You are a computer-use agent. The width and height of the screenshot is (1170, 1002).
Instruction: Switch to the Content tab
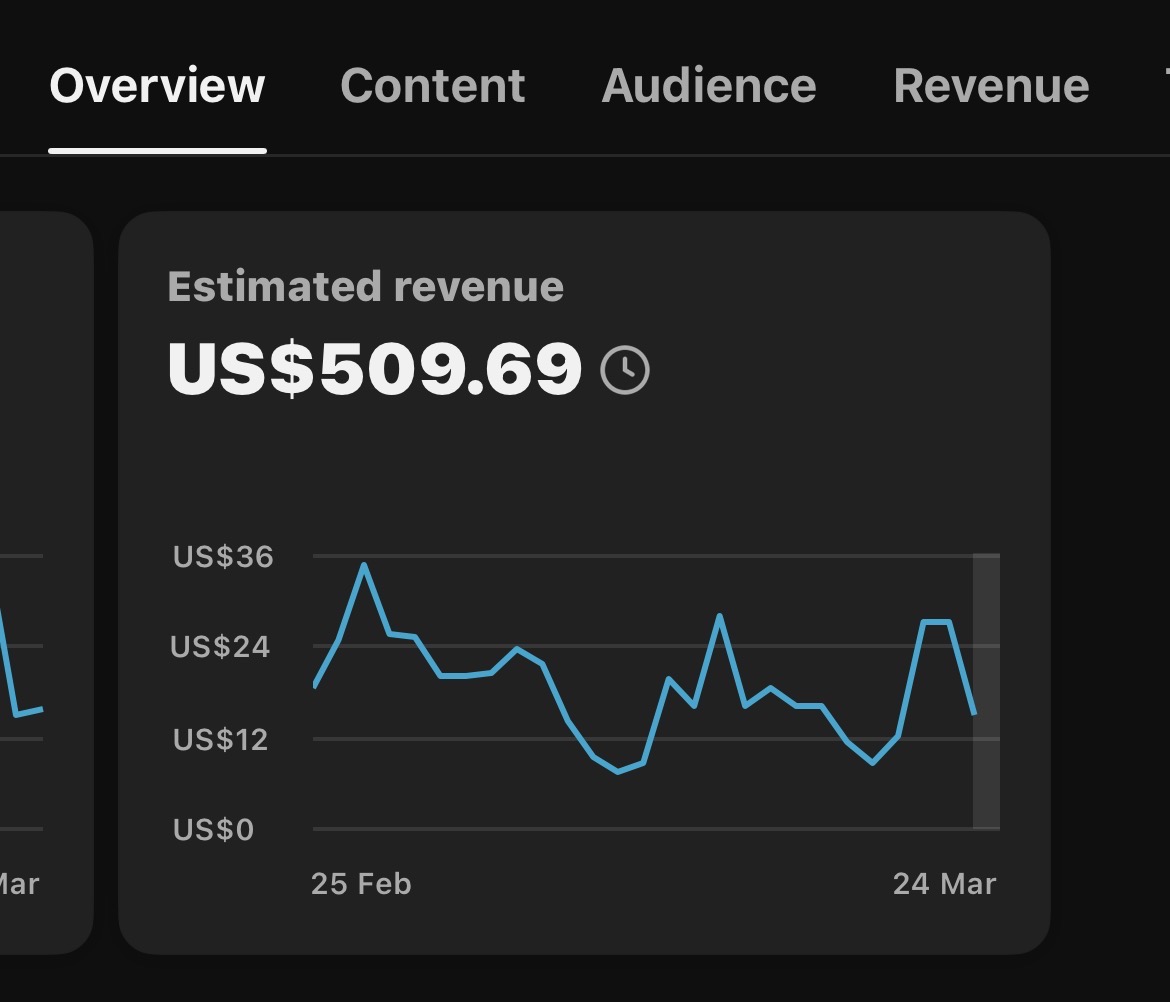tap(432, 86)
